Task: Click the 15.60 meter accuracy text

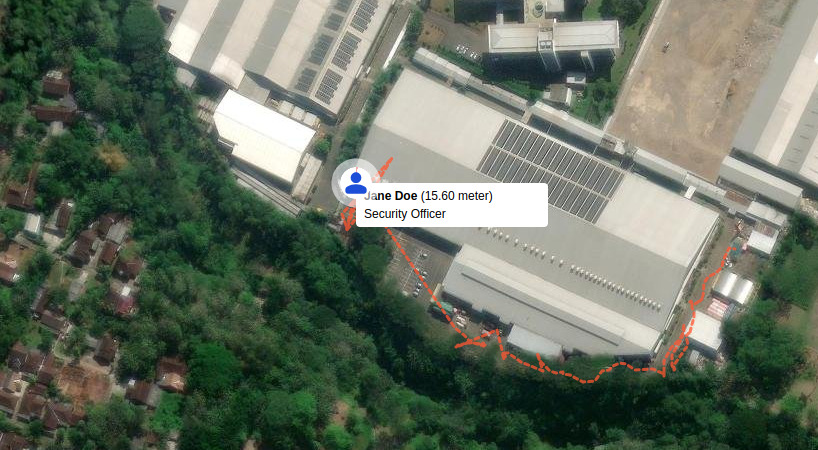Action: 456,196
